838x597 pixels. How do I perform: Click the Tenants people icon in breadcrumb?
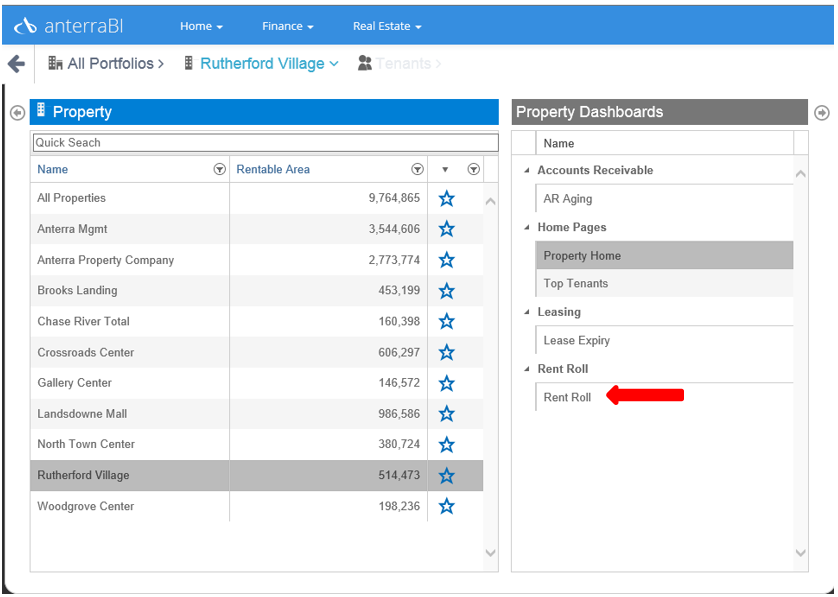click(x=364, y=63)
